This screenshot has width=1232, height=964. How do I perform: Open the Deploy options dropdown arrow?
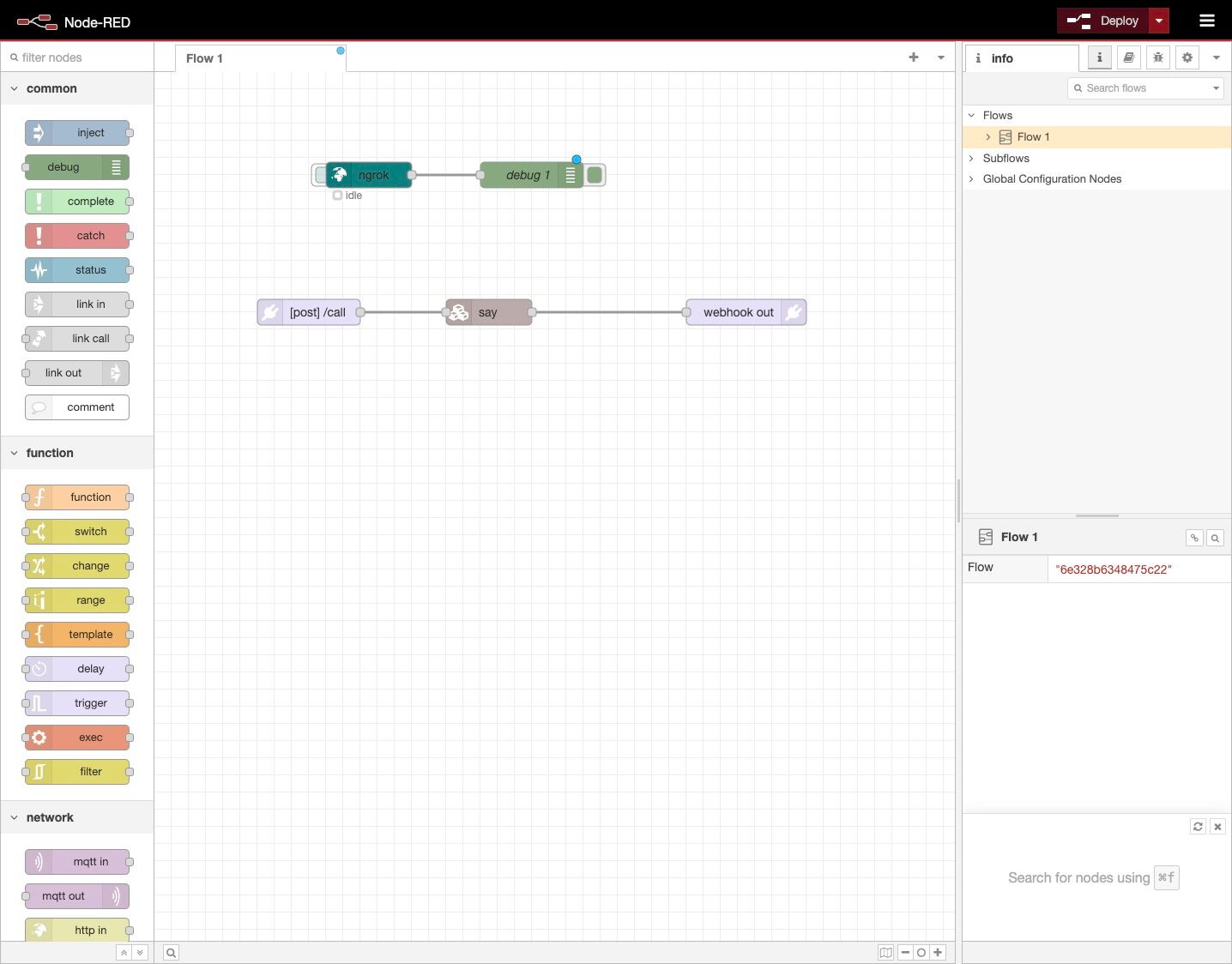click(1158, 20)
